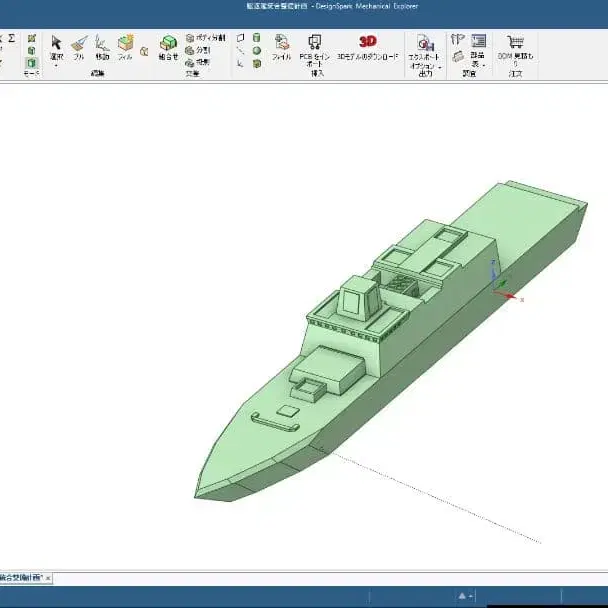The image size is (608, 608).
Task: Choose the 移動 (Move) tool
Action: 102,47
